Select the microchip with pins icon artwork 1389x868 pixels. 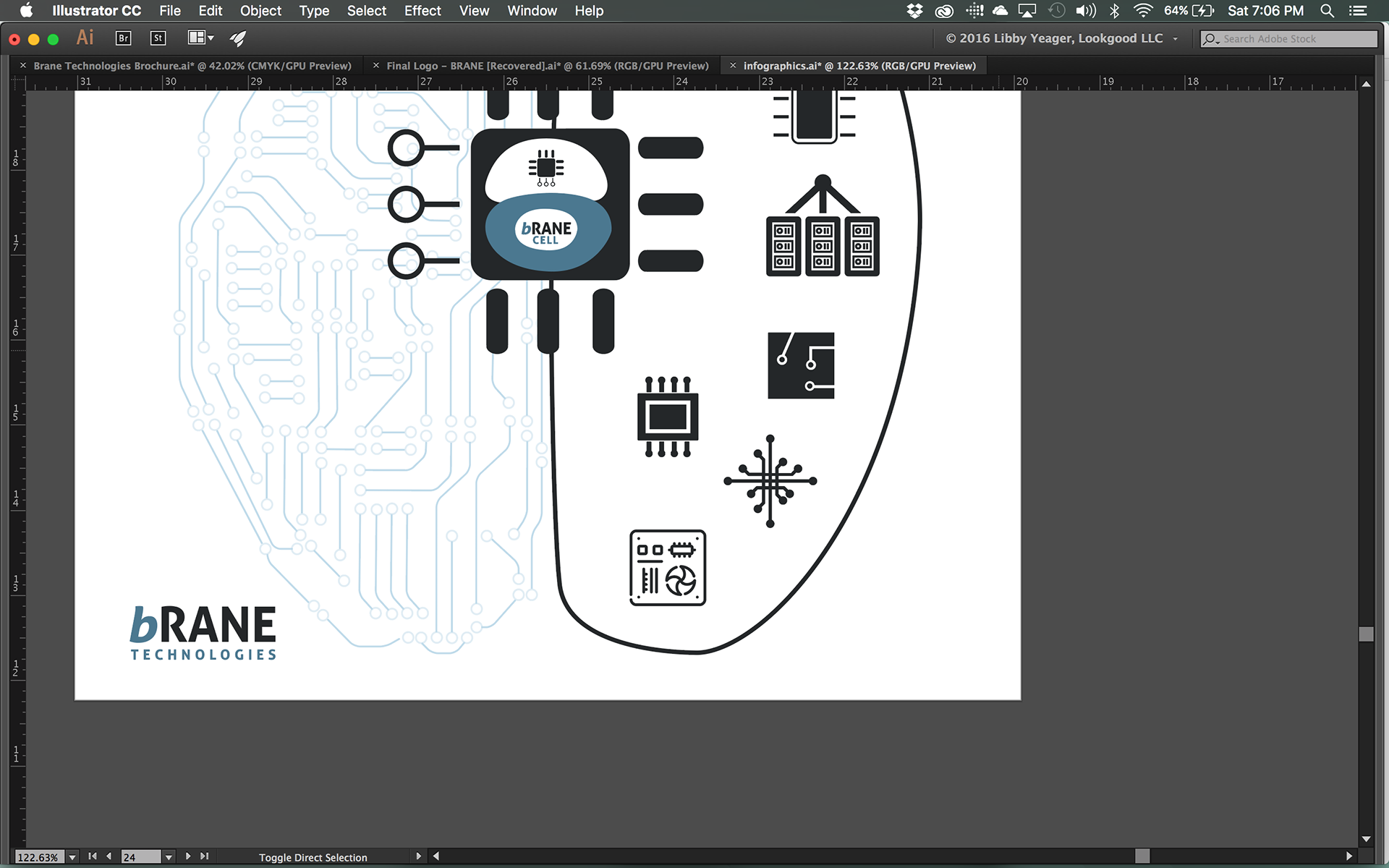click(668, 417)
